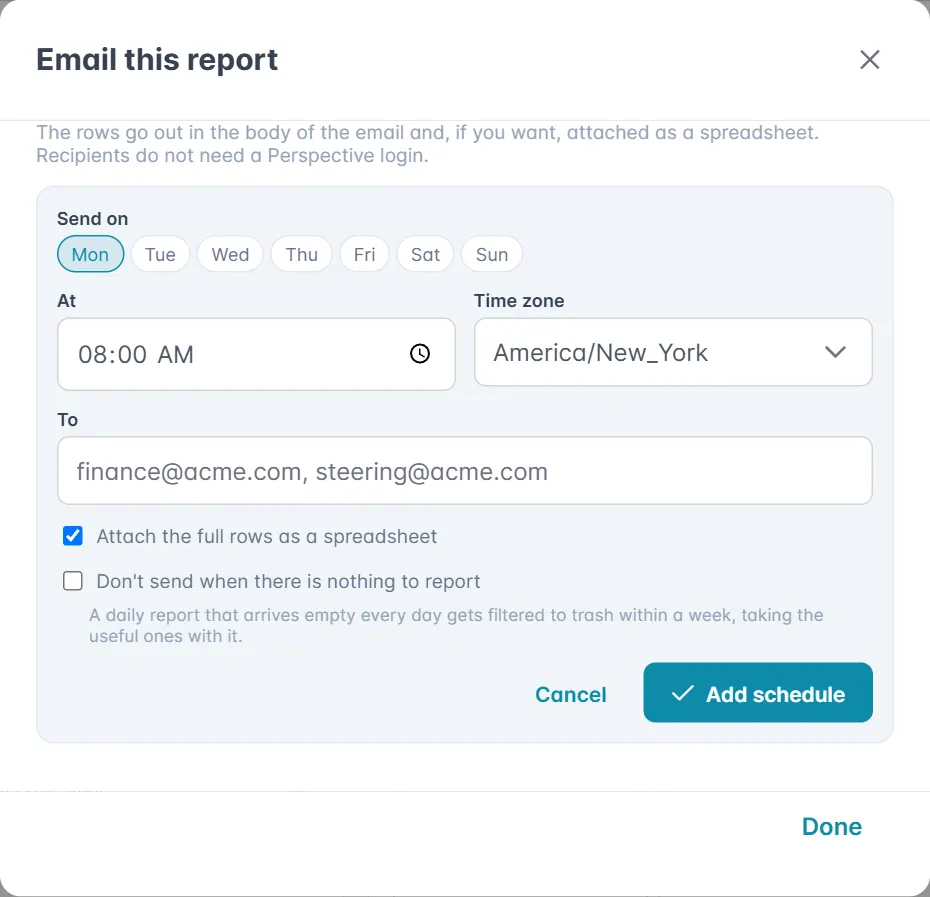Toggle the Mon day chip
Screen dimensions: 930x897
(91, 254)
